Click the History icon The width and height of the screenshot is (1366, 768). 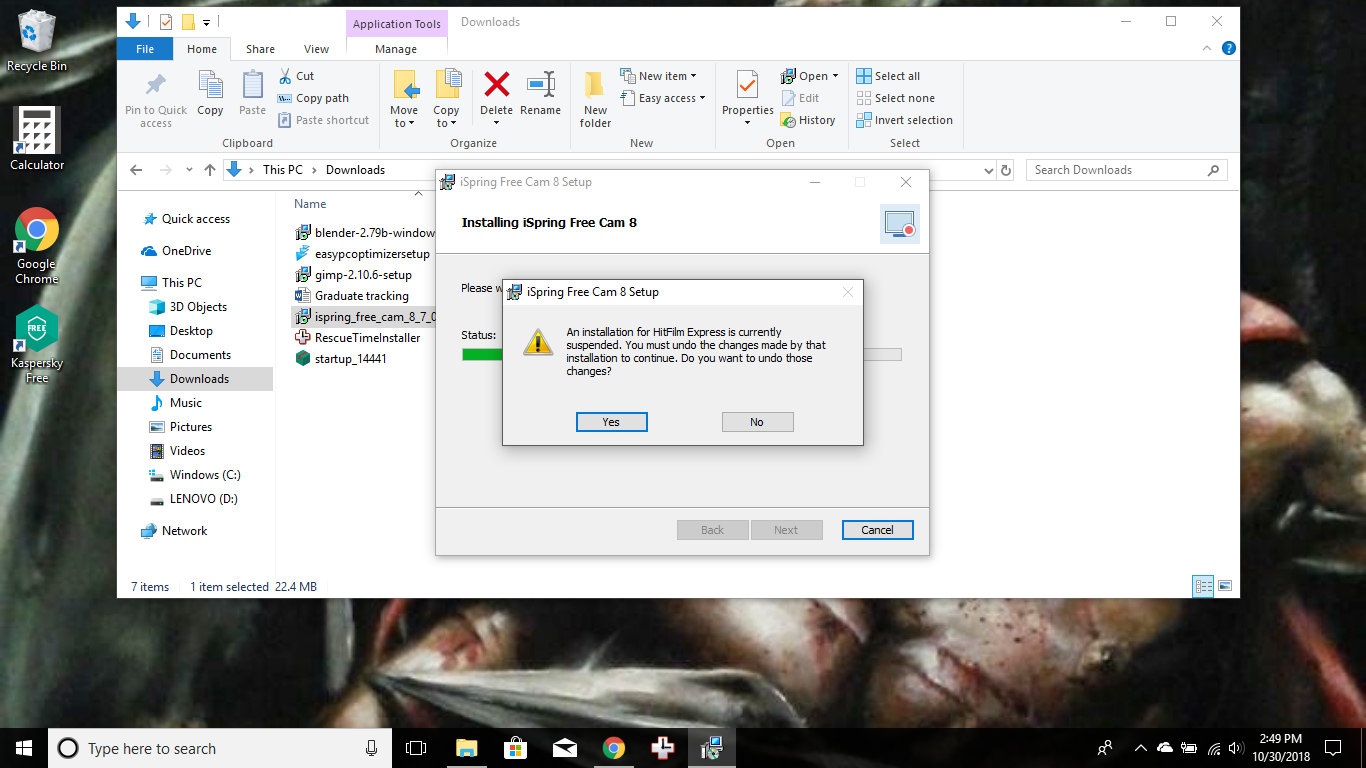[x=808, y=119]
